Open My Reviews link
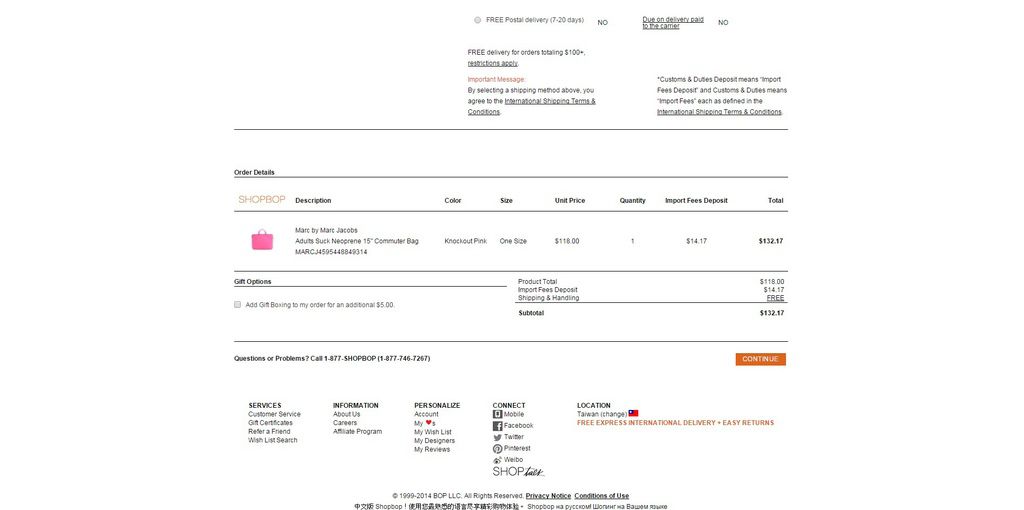Viewport: 1024px width, 510px height. (432, 449)
